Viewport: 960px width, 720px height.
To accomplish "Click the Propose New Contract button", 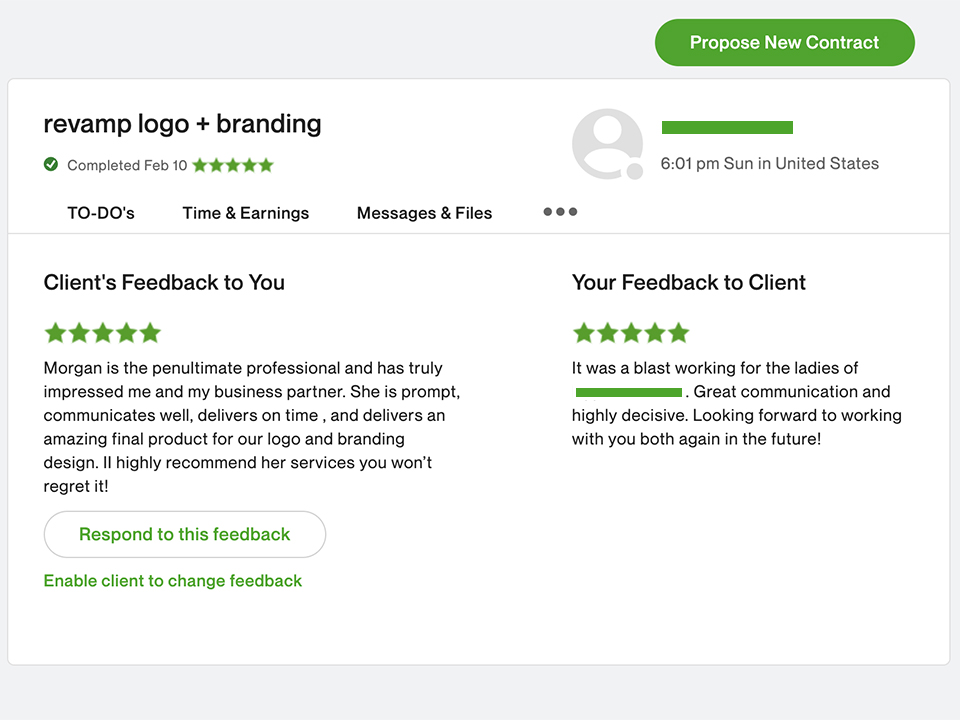I will [x=784, y=42].
